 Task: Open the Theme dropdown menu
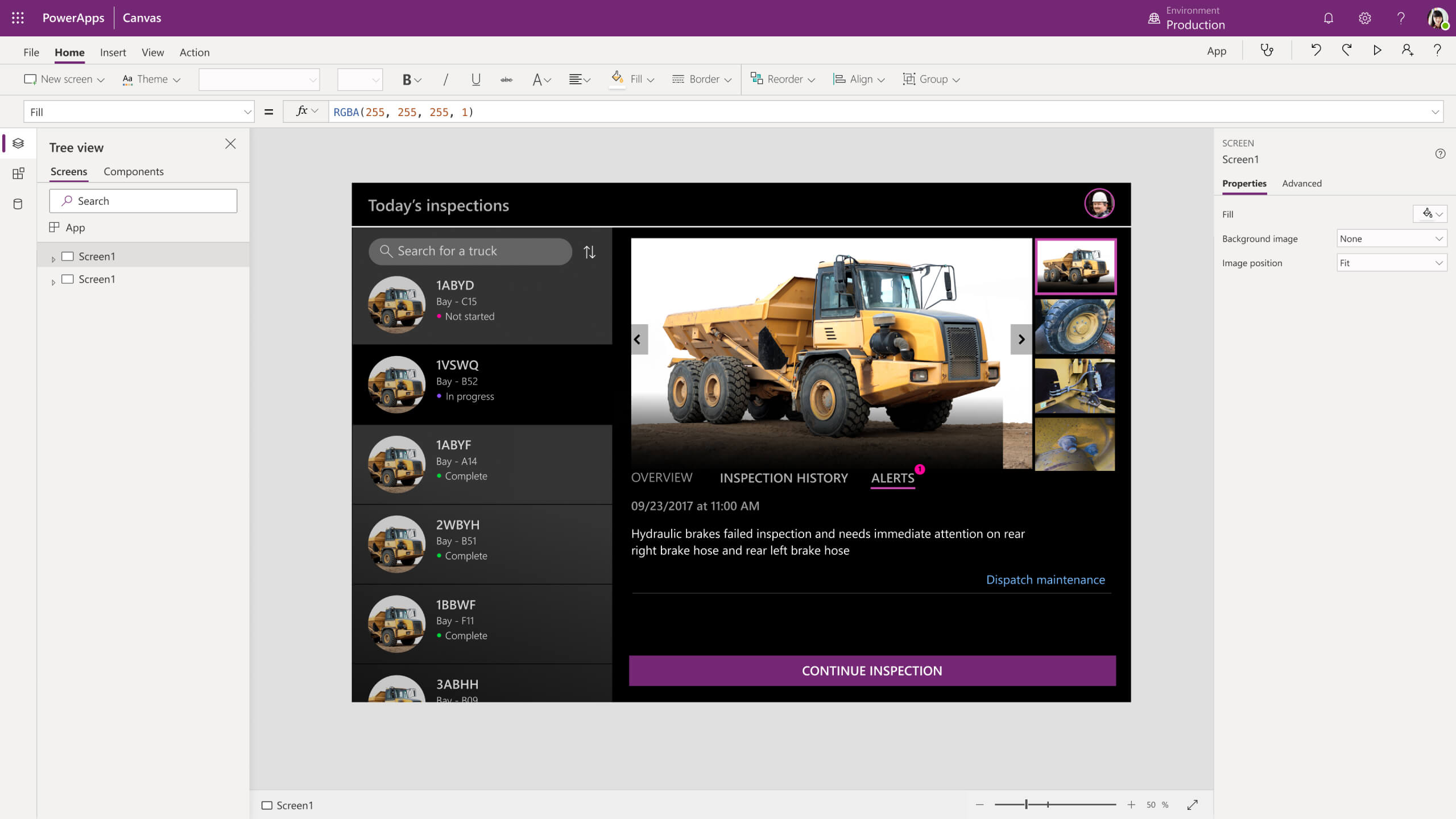pyautogui.click(x=153, y=79)
